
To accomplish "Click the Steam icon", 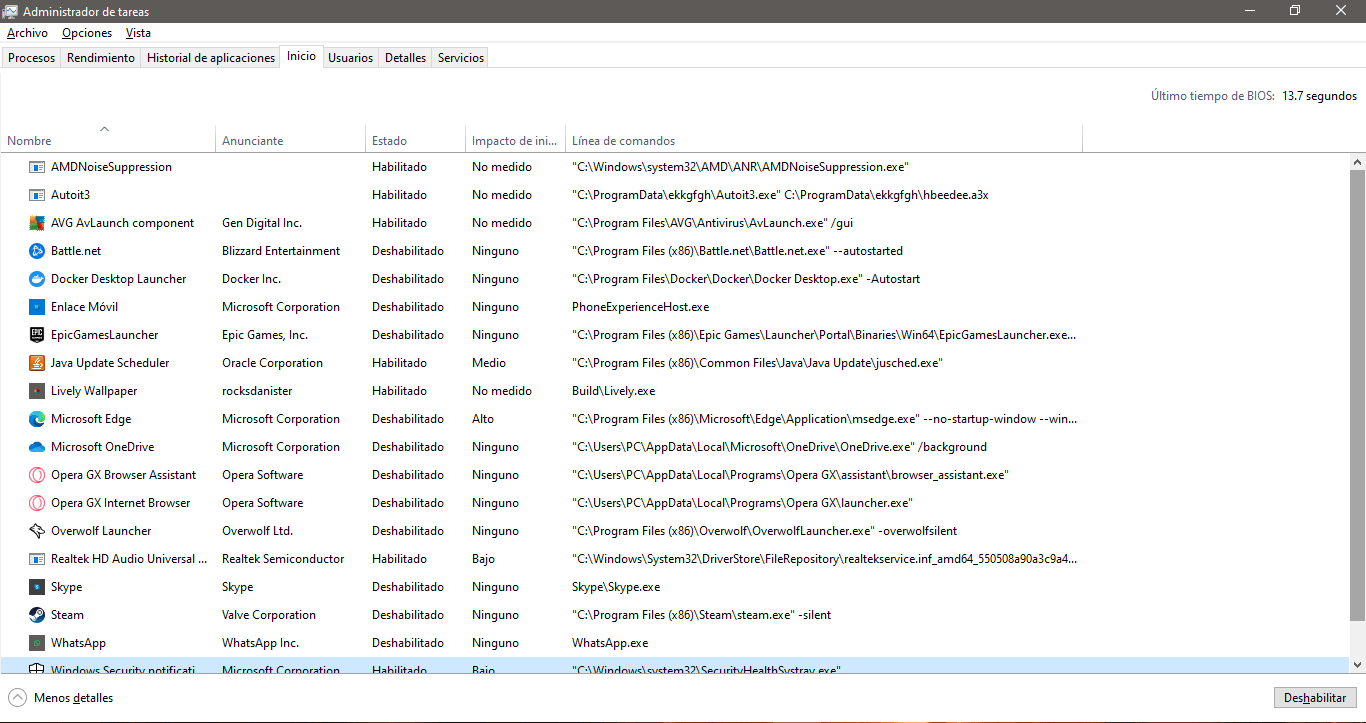I will pos(37,615).
